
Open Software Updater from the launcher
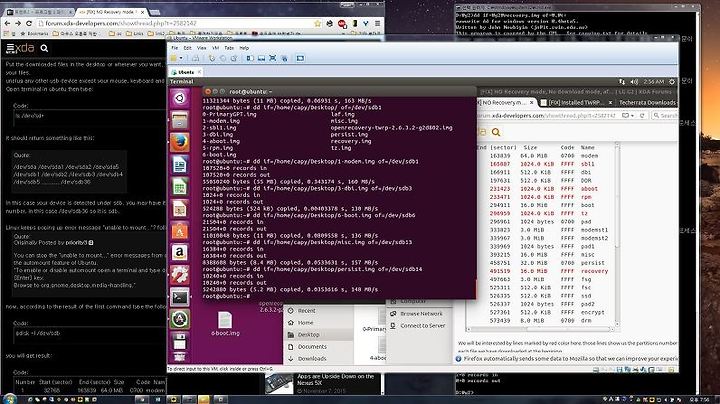click(180, 319)
